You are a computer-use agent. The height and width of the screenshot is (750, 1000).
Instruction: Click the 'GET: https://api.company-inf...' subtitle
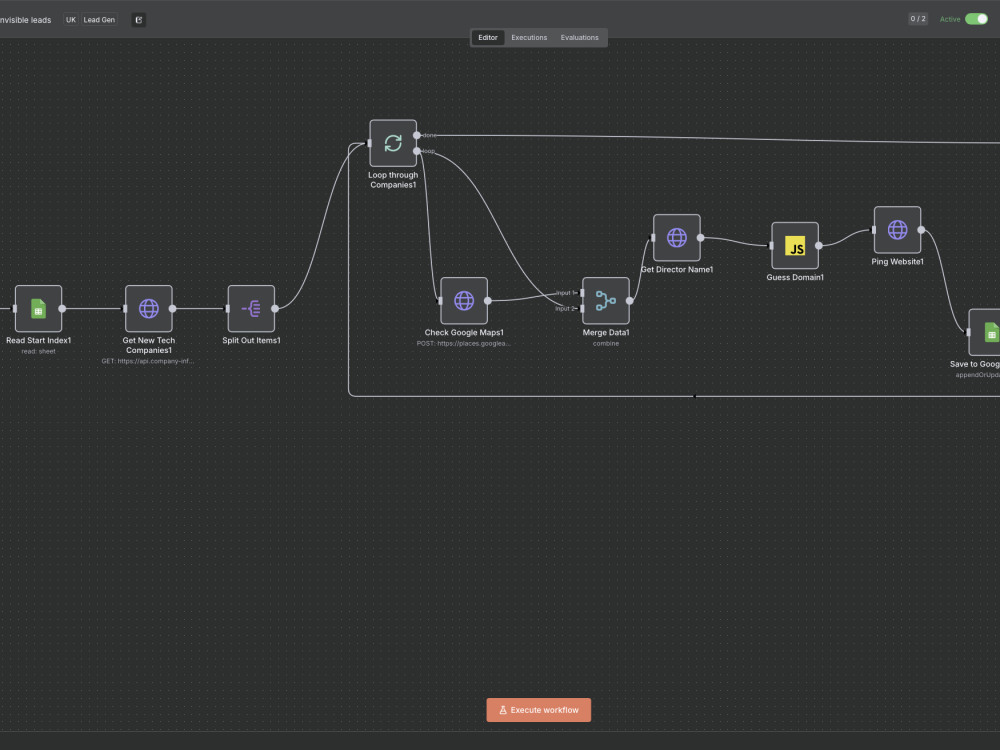(148, 361)
